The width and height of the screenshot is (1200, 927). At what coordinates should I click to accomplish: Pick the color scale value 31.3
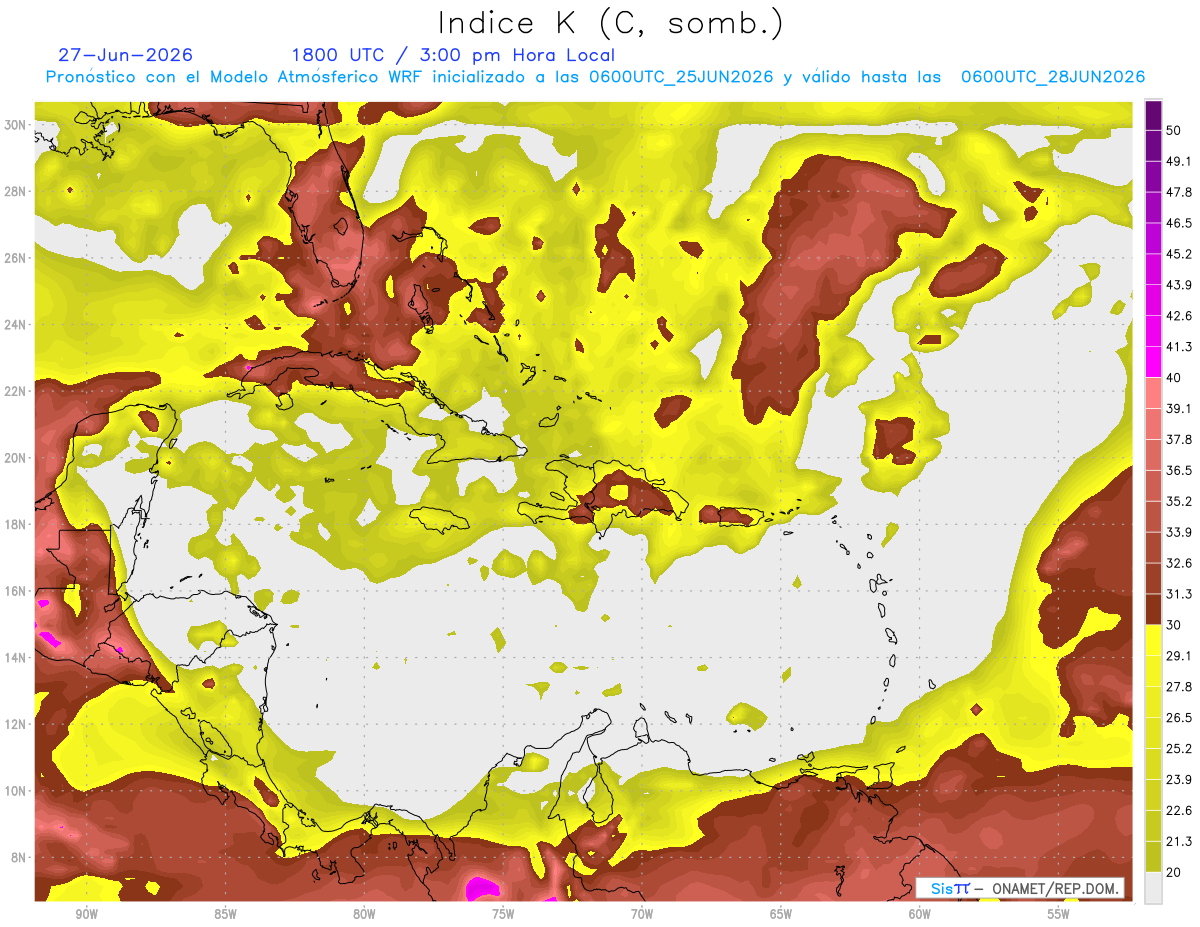(1179, 594)
